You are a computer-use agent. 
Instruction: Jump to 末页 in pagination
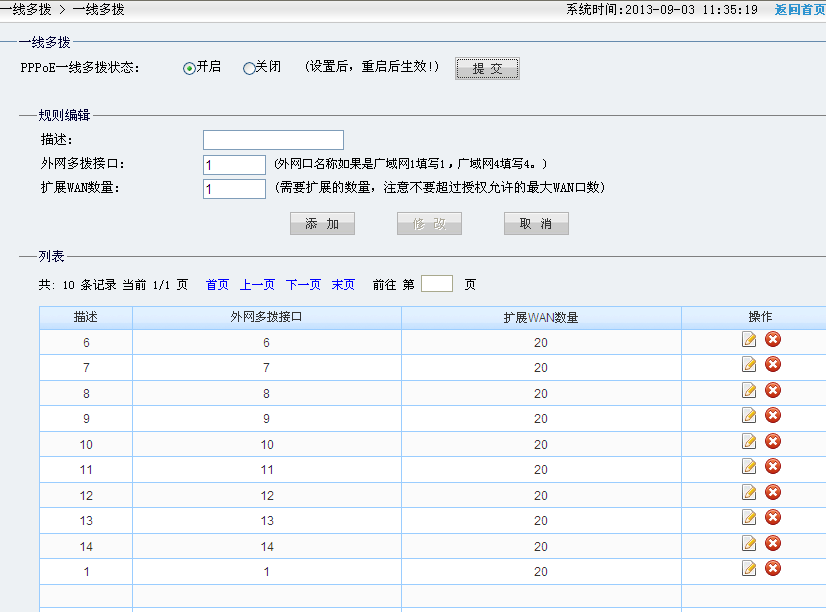pos(343,285)
